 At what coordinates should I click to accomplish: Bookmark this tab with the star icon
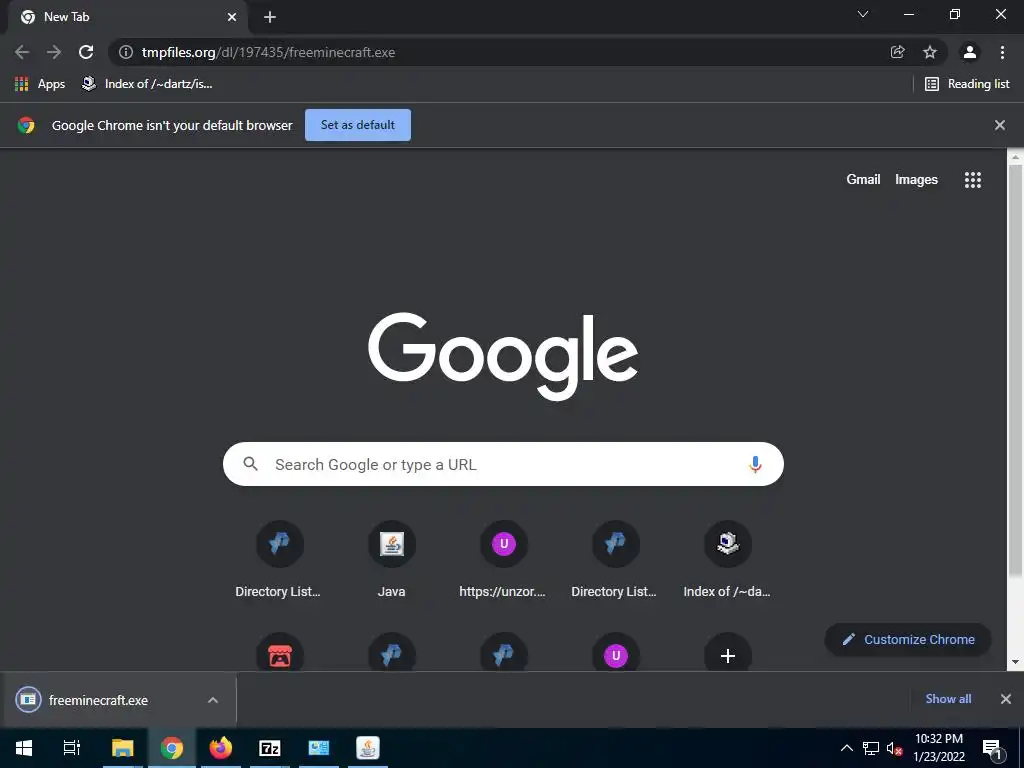930,52
